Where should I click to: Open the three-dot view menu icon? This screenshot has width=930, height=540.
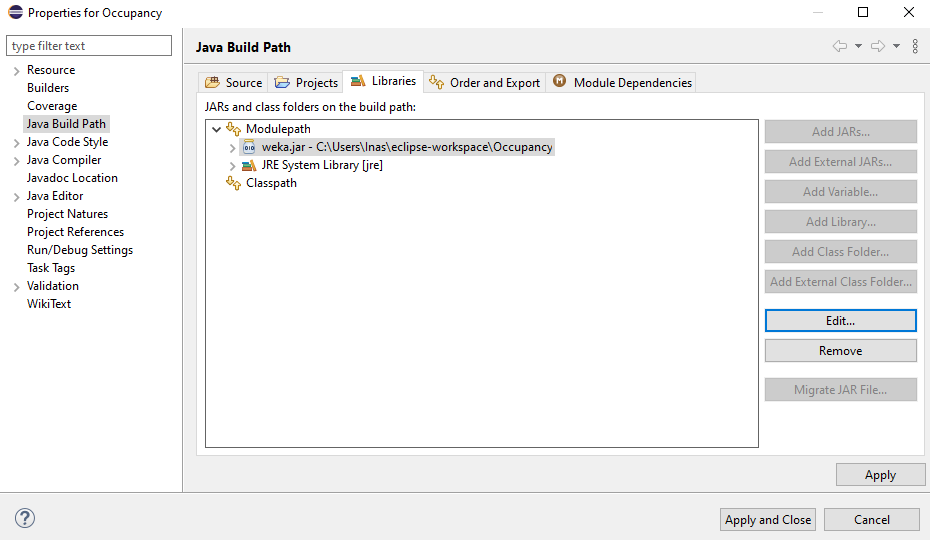coord(915,46)
